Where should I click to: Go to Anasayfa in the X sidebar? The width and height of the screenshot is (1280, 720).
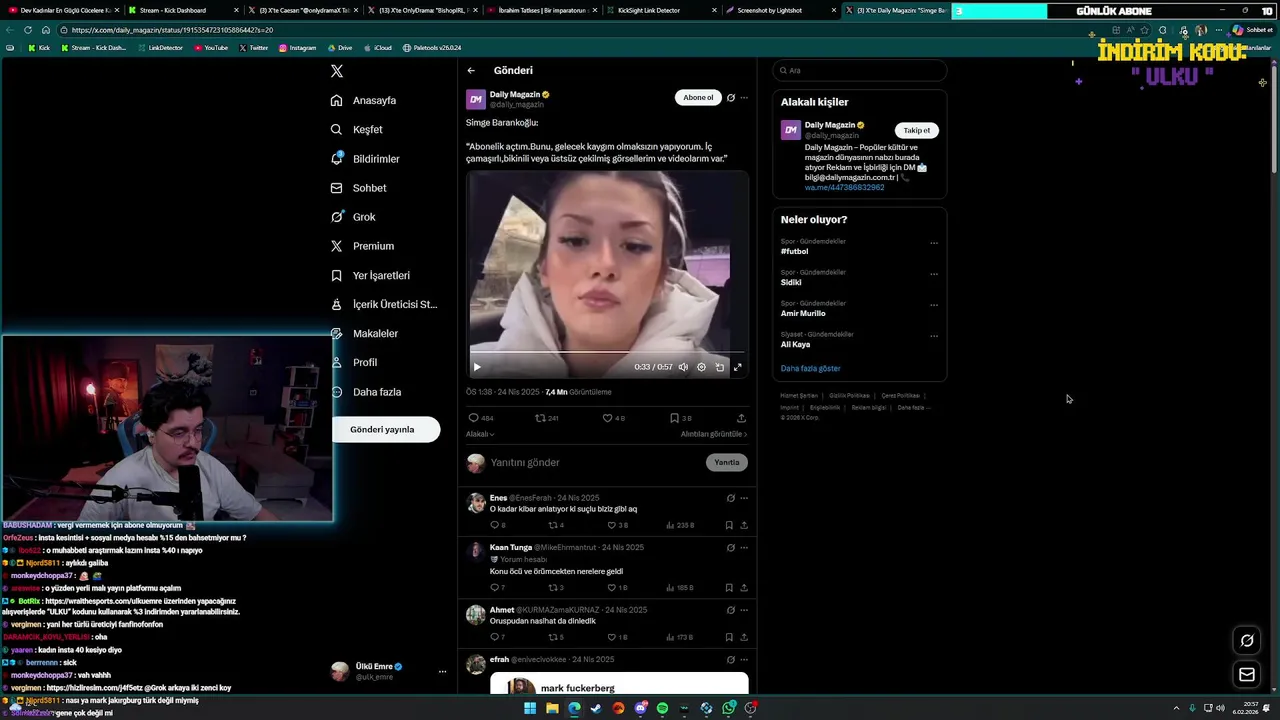pos(364,100)
